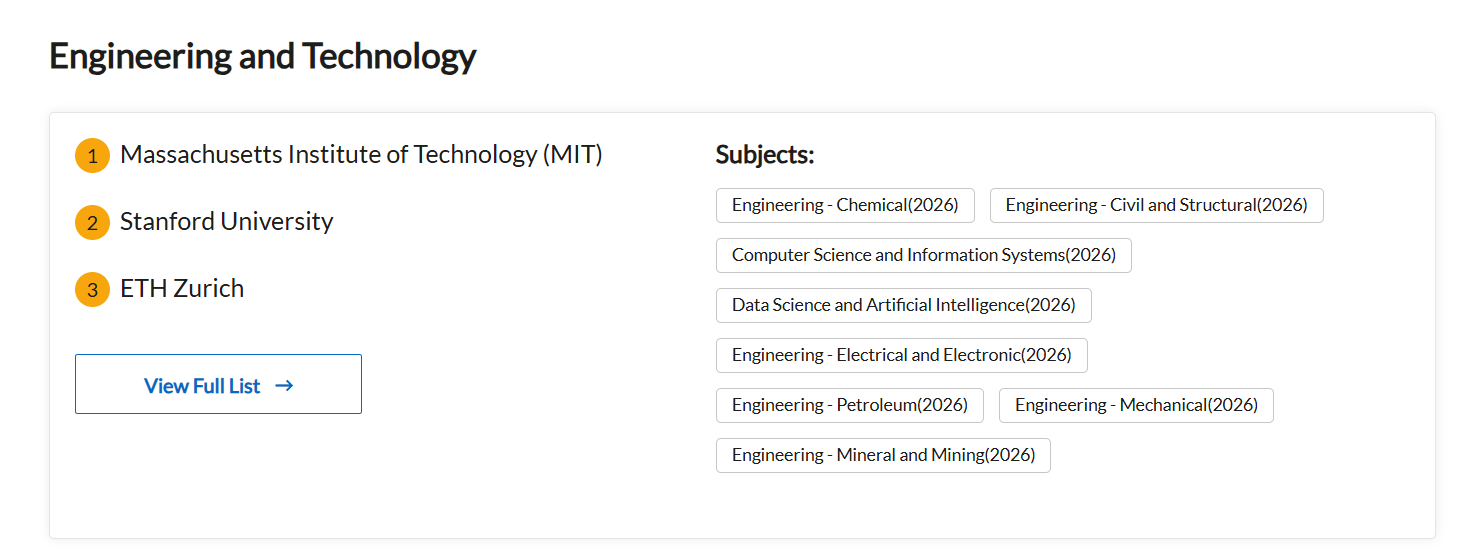Click the arrow icon in View Full List
This screenshot has height=559, width=1461.
click(284, 385)
